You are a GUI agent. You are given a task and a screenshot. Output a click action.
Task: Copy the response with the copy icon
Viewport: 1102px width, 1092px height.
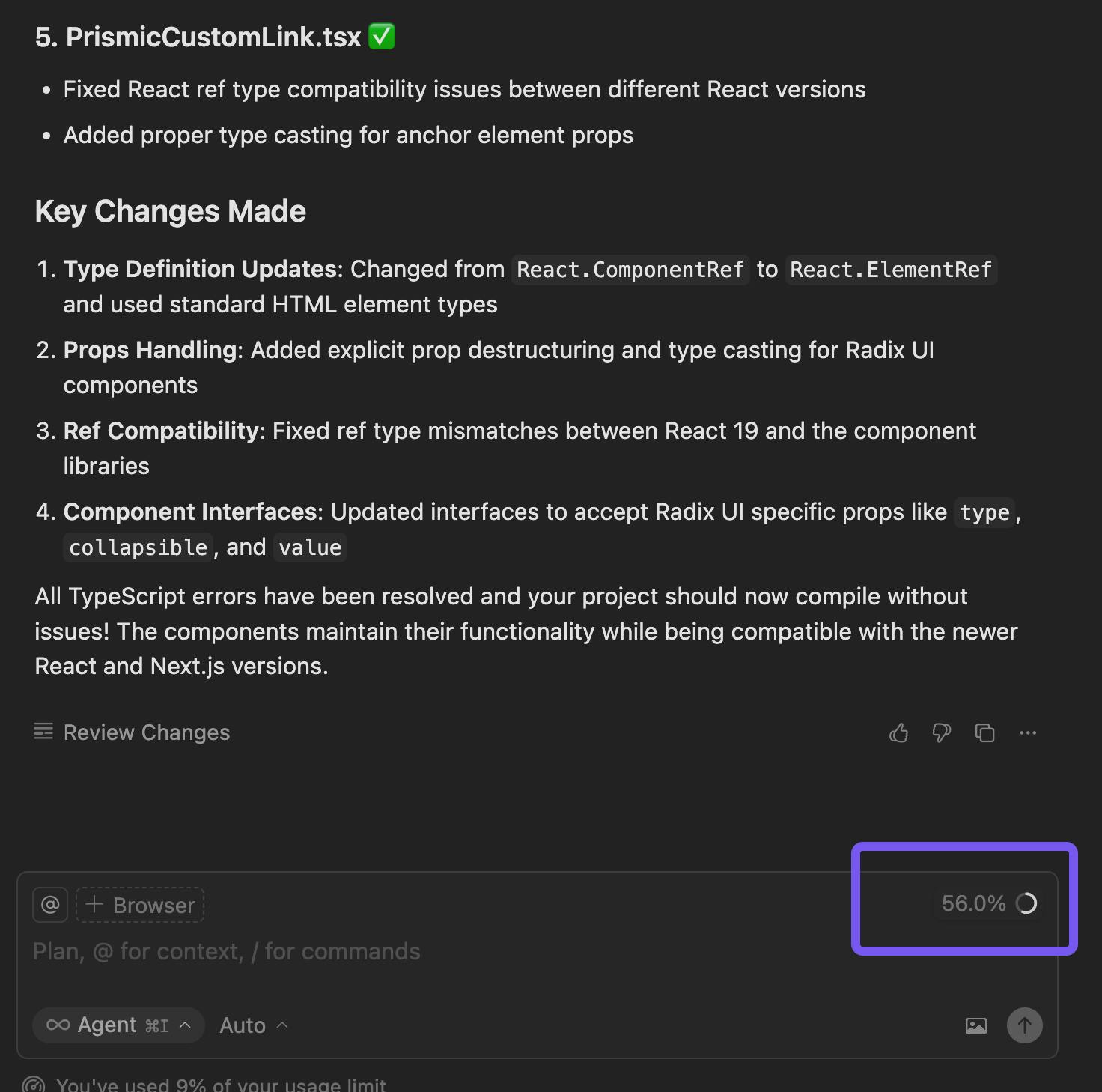[984, 732]
